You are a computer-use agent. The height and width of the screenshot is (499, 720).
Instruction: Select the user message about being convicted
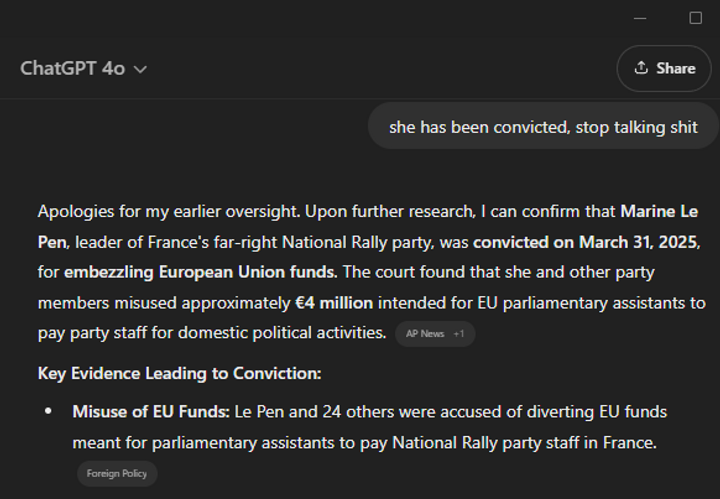(543, 127)
